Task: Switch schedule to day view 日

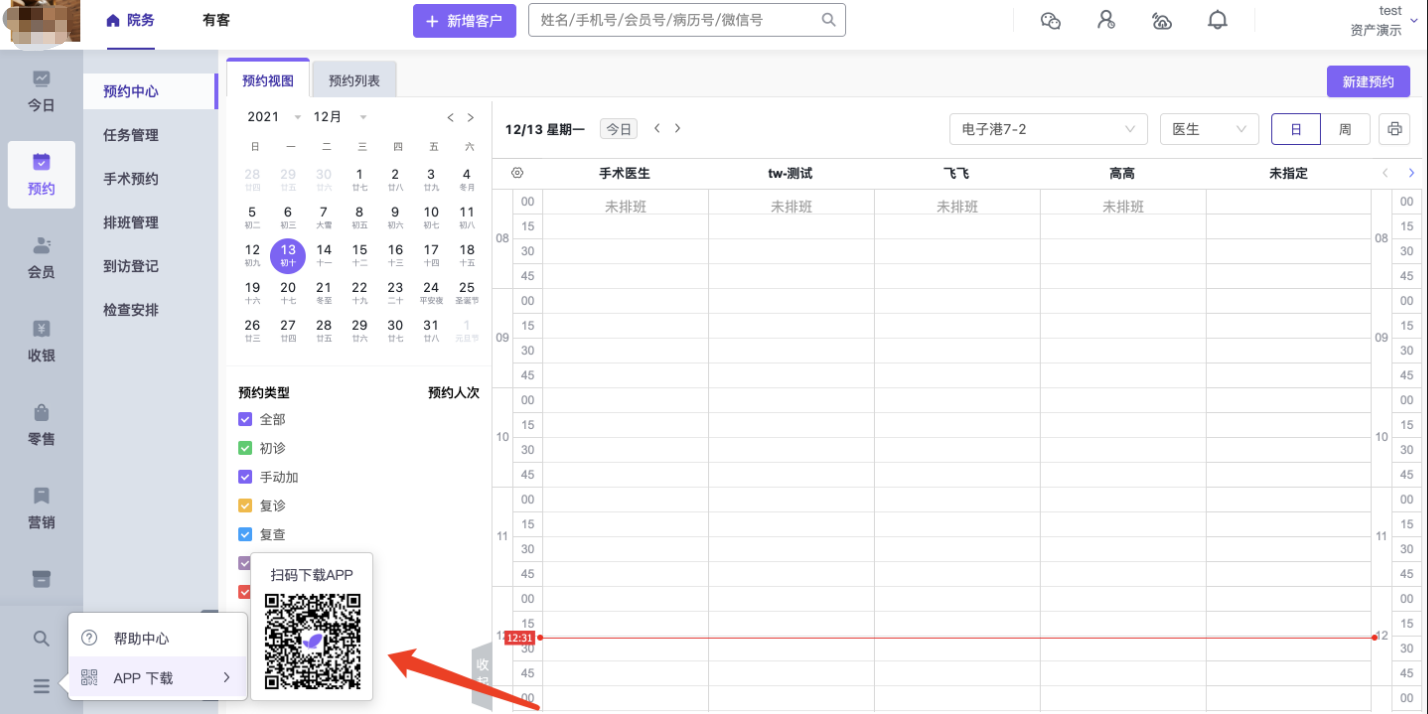Action: pyautogui.click(x=1296, y=129)
